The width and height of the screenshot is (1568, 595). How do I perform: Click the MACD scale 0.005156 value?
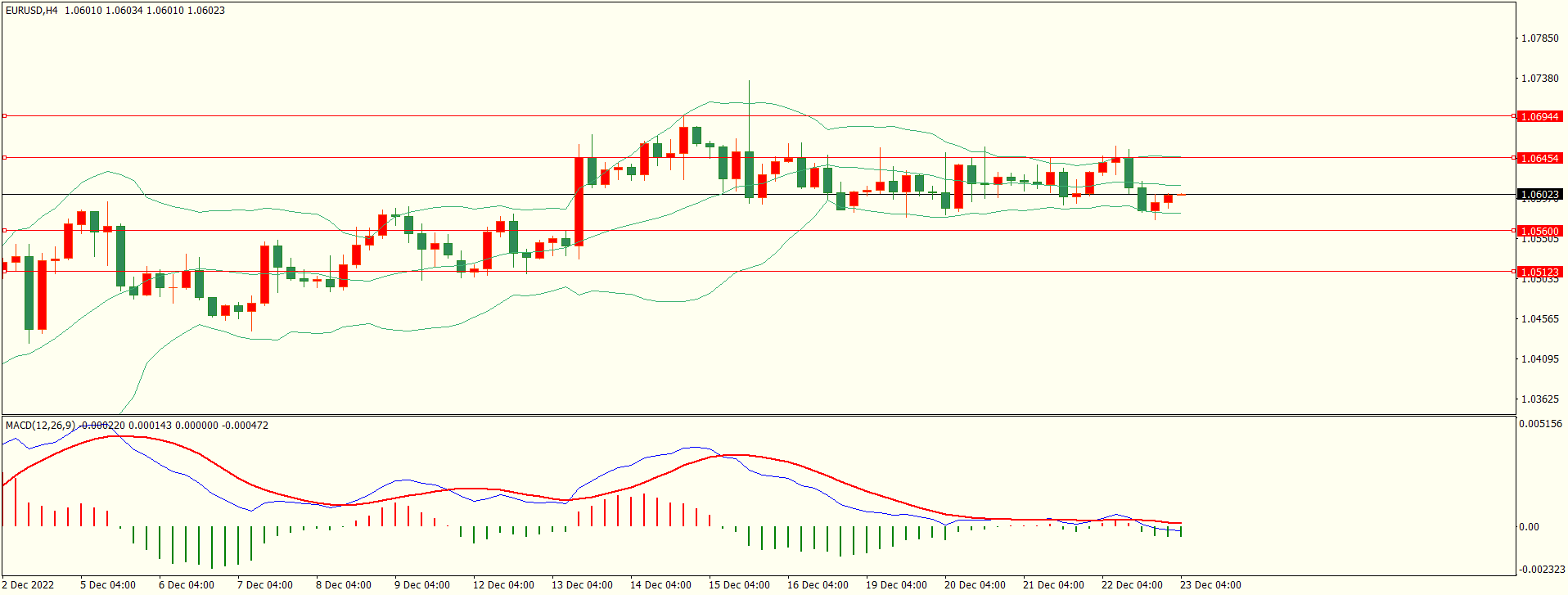click(1540, 424)
